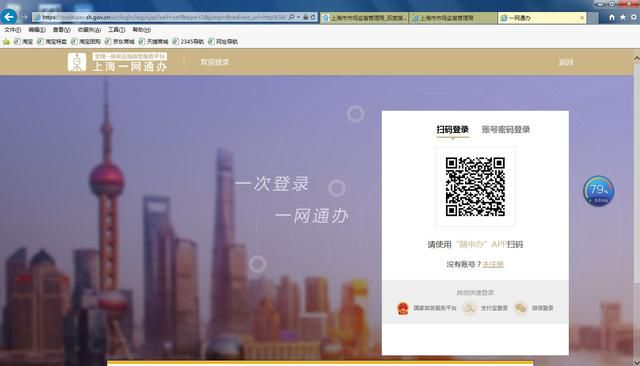Click the refresh icon in address bar
Viewport: 640px width, 366px height.
pos(313,17)
